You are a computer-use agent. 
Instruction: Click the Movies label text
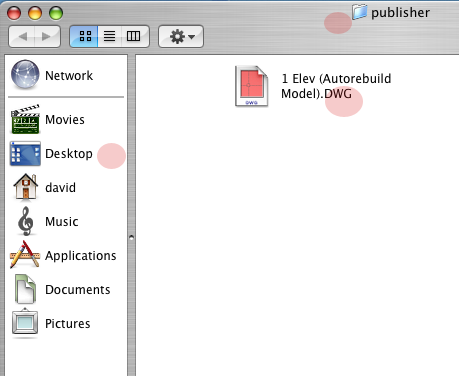[65, 119]
